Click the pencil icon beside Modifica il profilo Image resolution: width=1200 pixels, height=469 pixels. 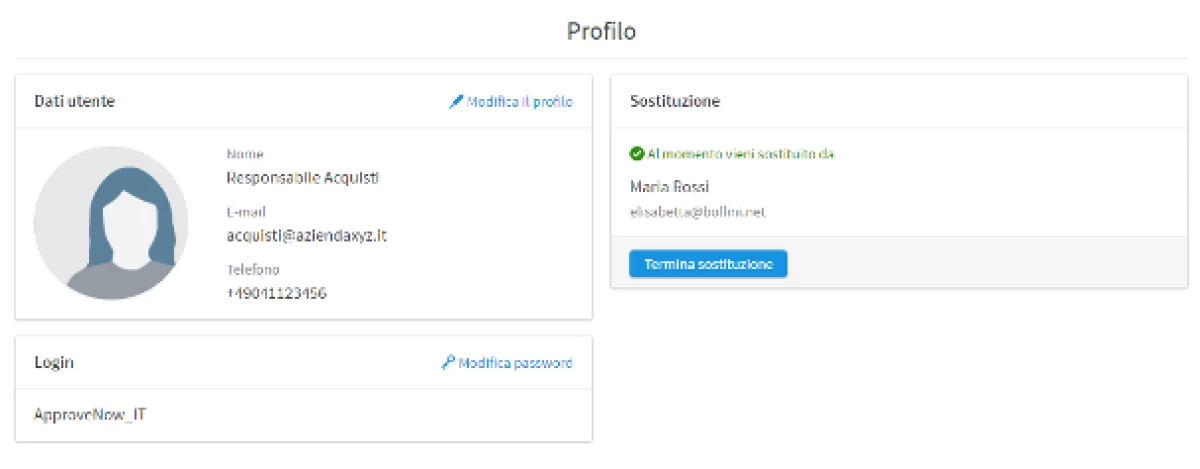(x=456, y=102)
